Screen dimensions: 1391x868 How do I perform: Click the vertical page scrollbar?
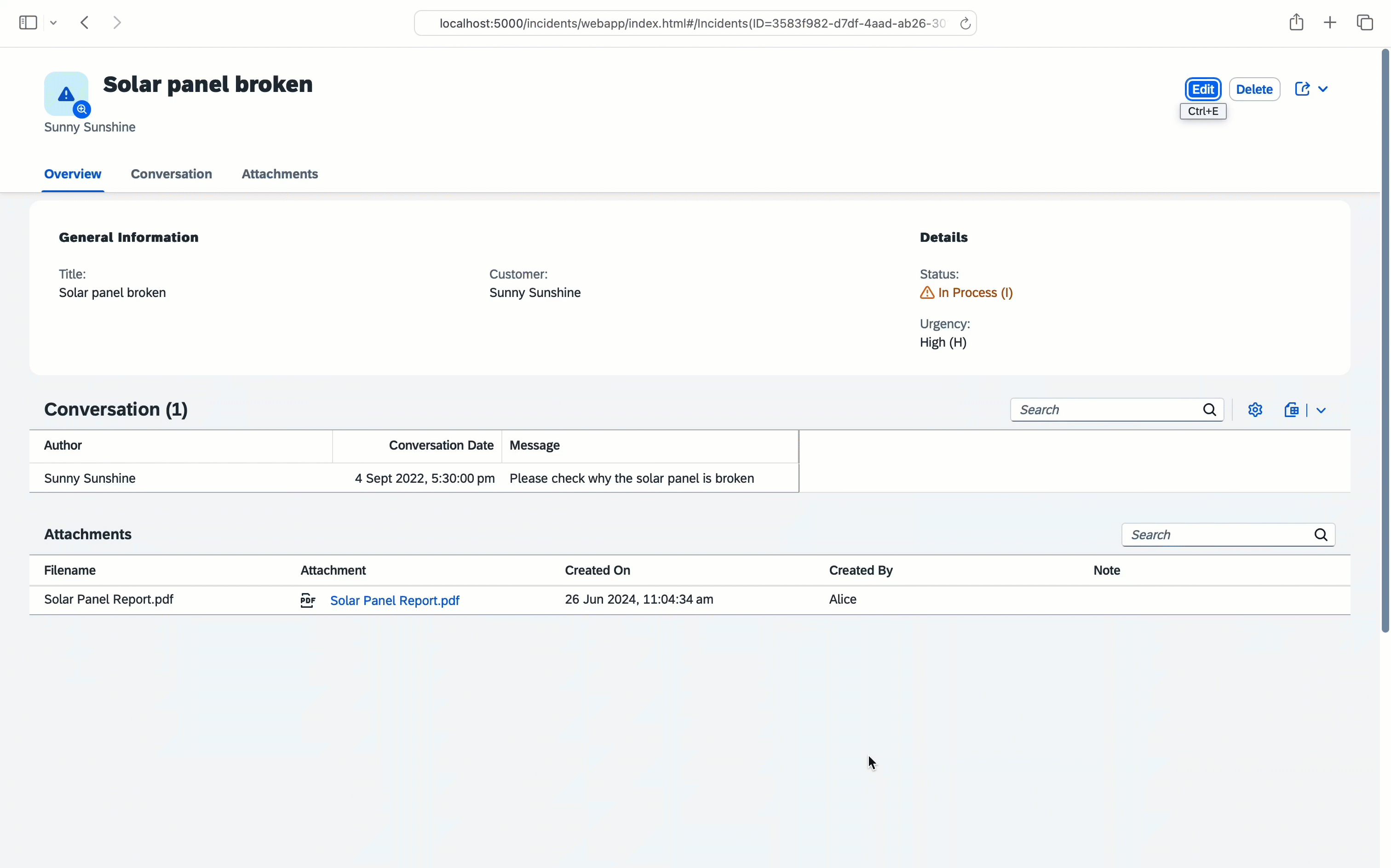tap(1385, 344)
